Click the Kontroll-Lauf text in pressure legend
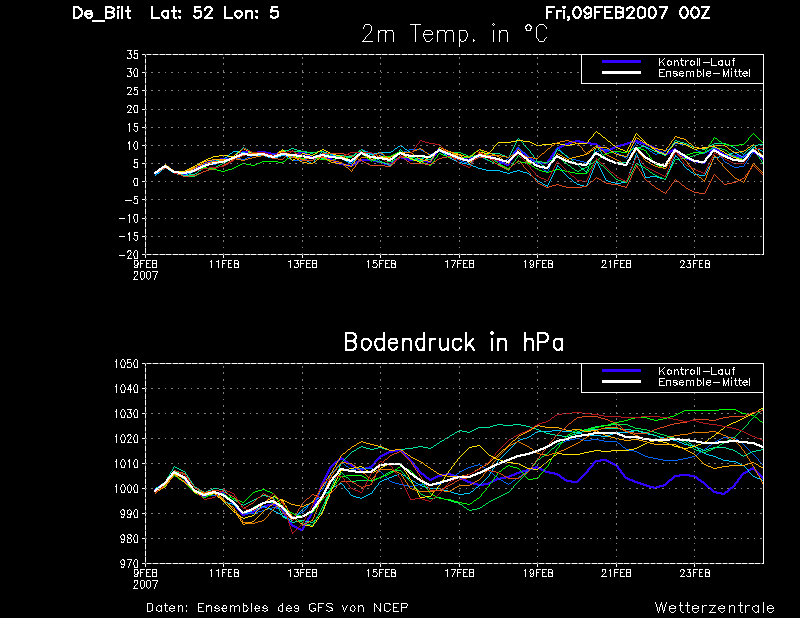The image size is (800, 618). [696, 371]
